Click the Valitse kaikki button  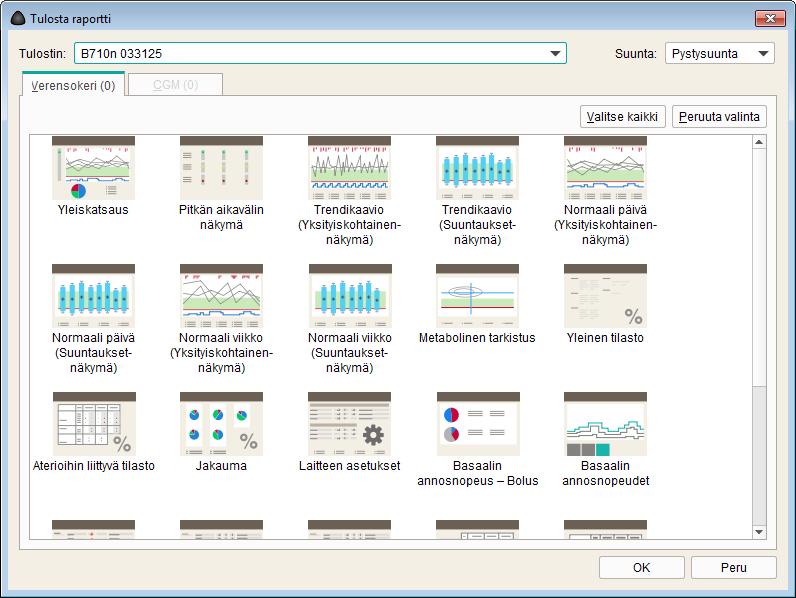coord(622,117)
